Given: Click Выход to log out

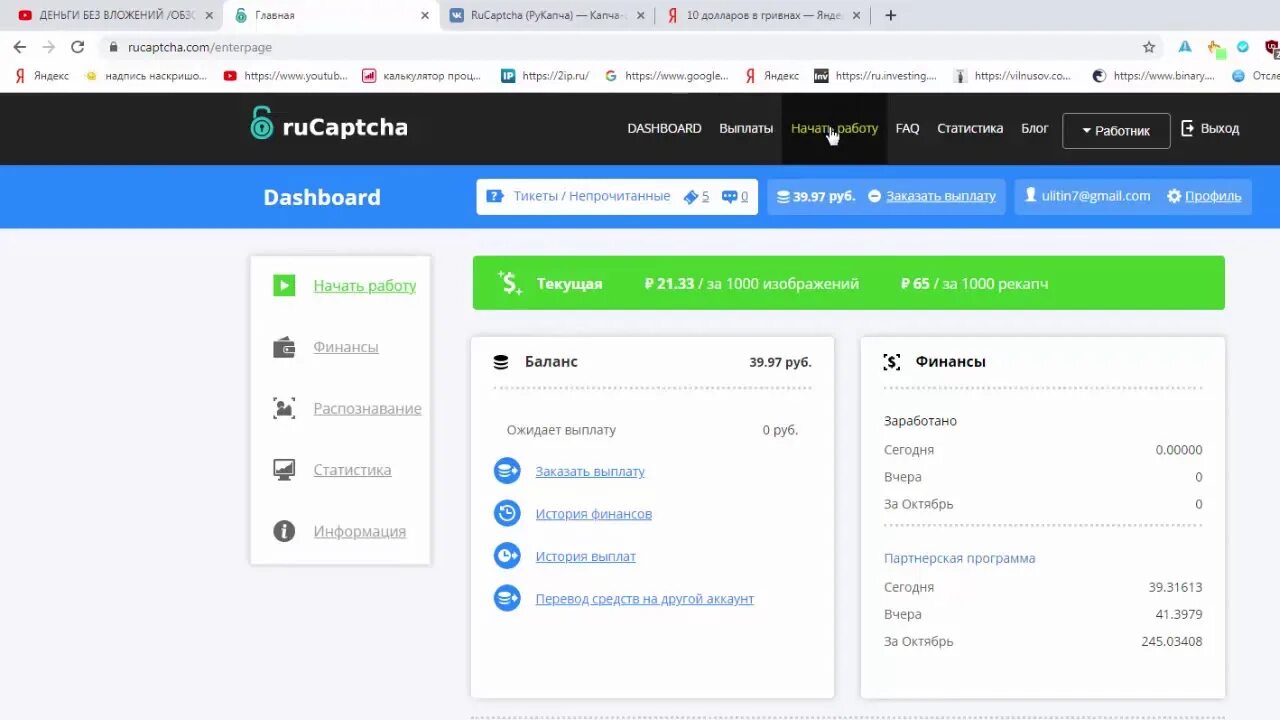Looking at the screenshot, I should pos(1220,128).
